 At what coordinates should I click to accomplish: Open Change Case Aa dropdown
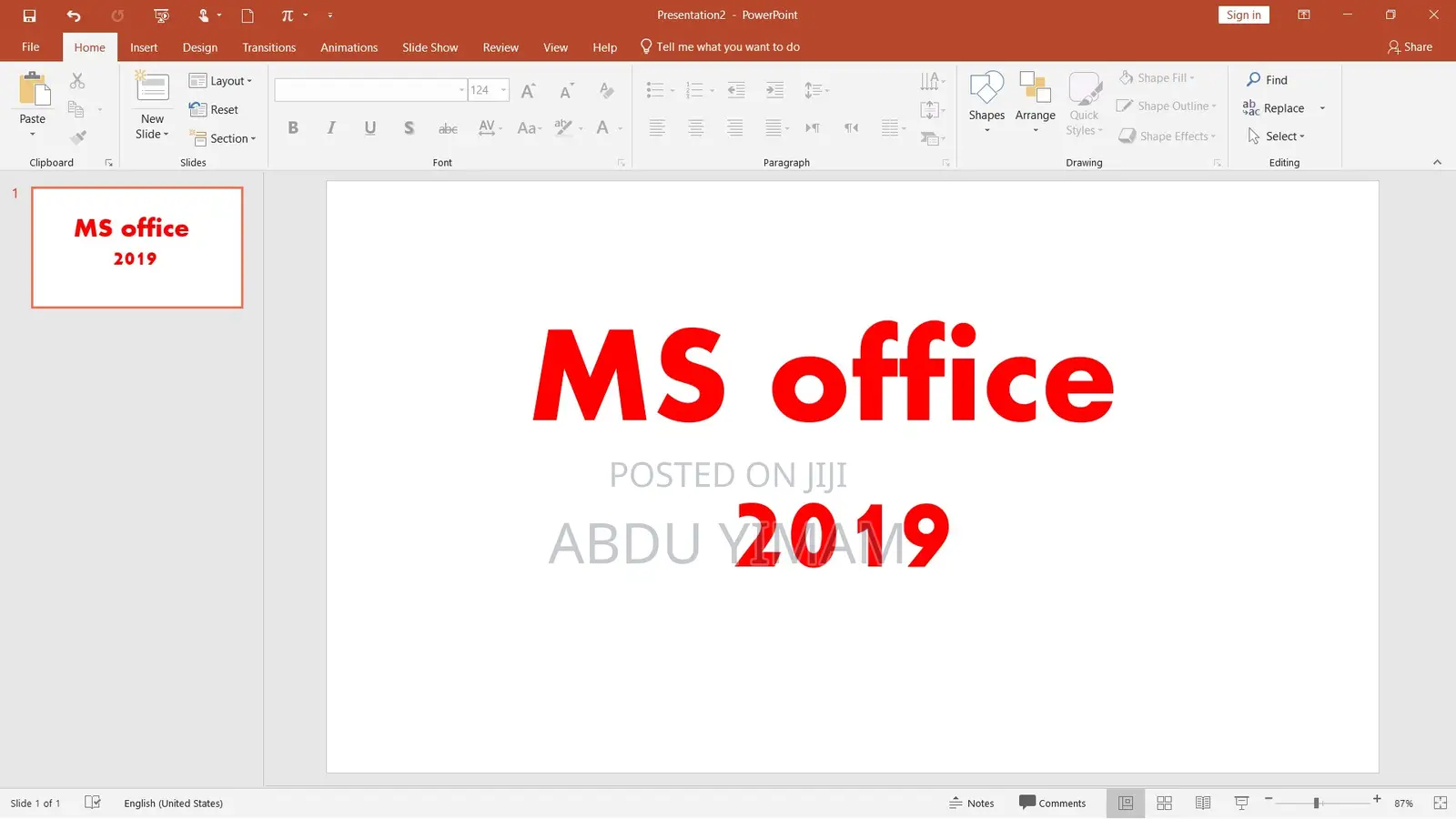click(x=529, y=128)
